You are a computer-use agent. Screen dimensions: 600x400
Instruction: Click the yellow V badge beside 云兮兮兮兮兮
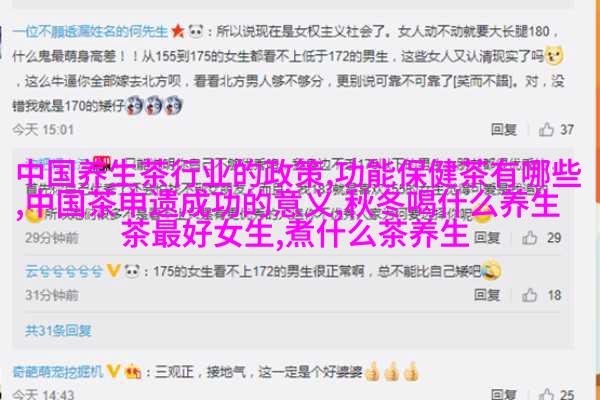[x=113, y=271]
